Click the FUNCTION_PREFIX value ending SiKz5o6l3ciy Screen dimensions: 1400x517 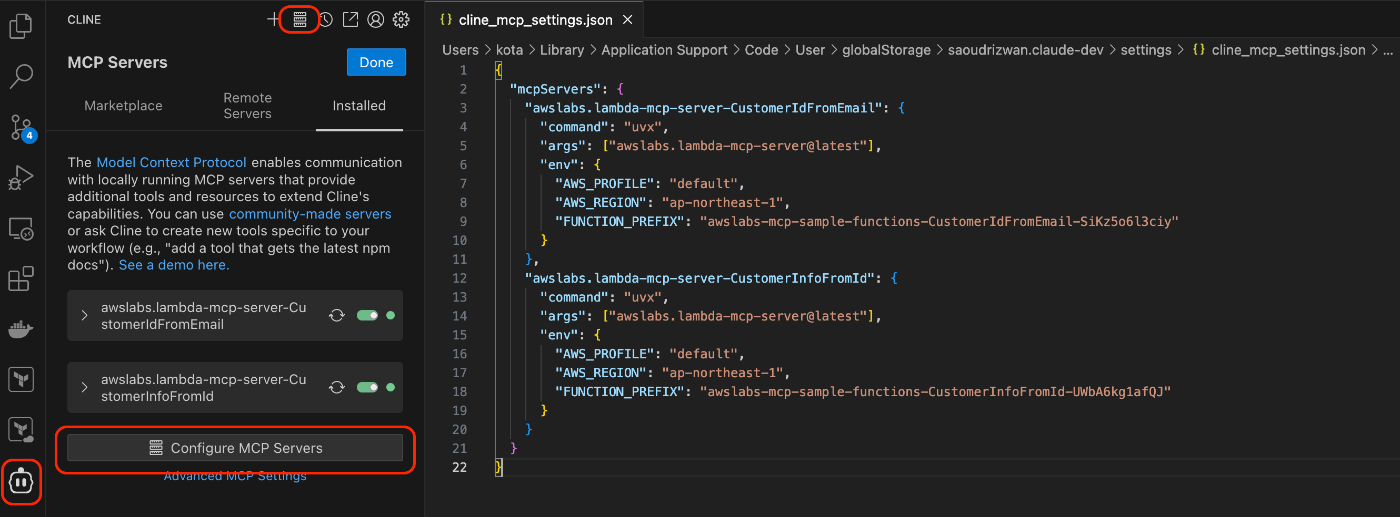coord(939,221)
